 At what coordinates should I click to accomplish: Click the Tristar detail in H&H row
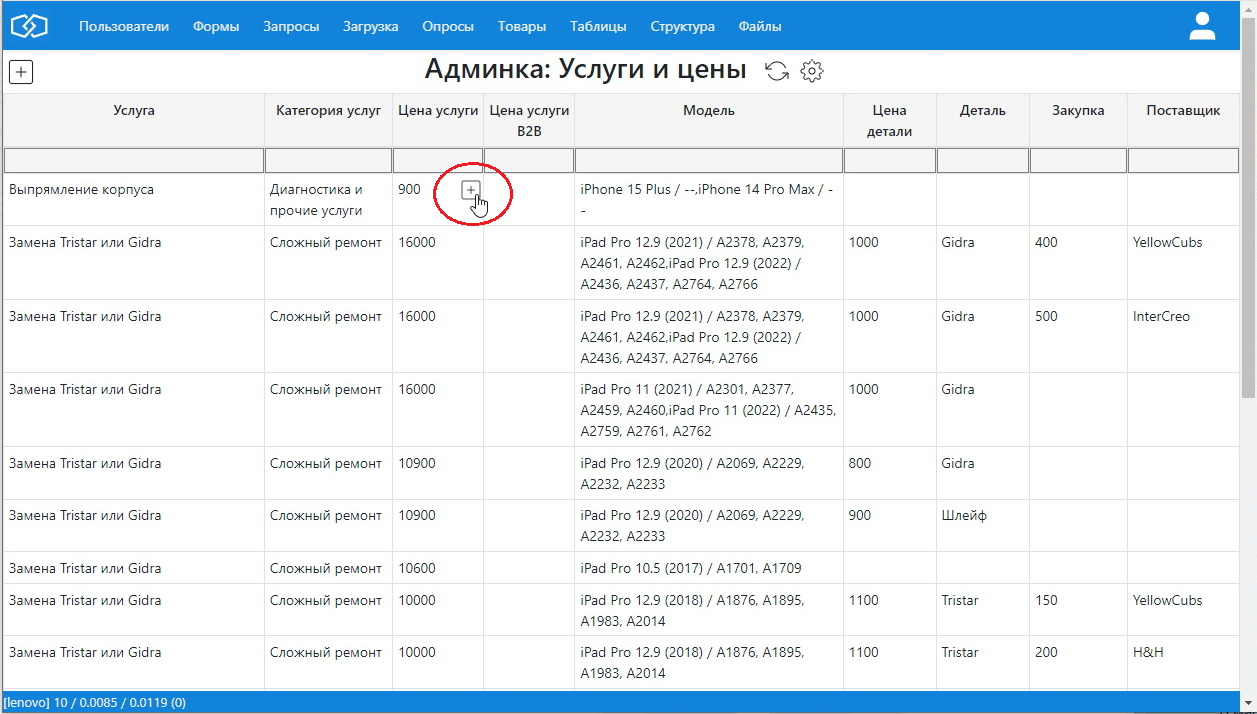pos(983,662)
